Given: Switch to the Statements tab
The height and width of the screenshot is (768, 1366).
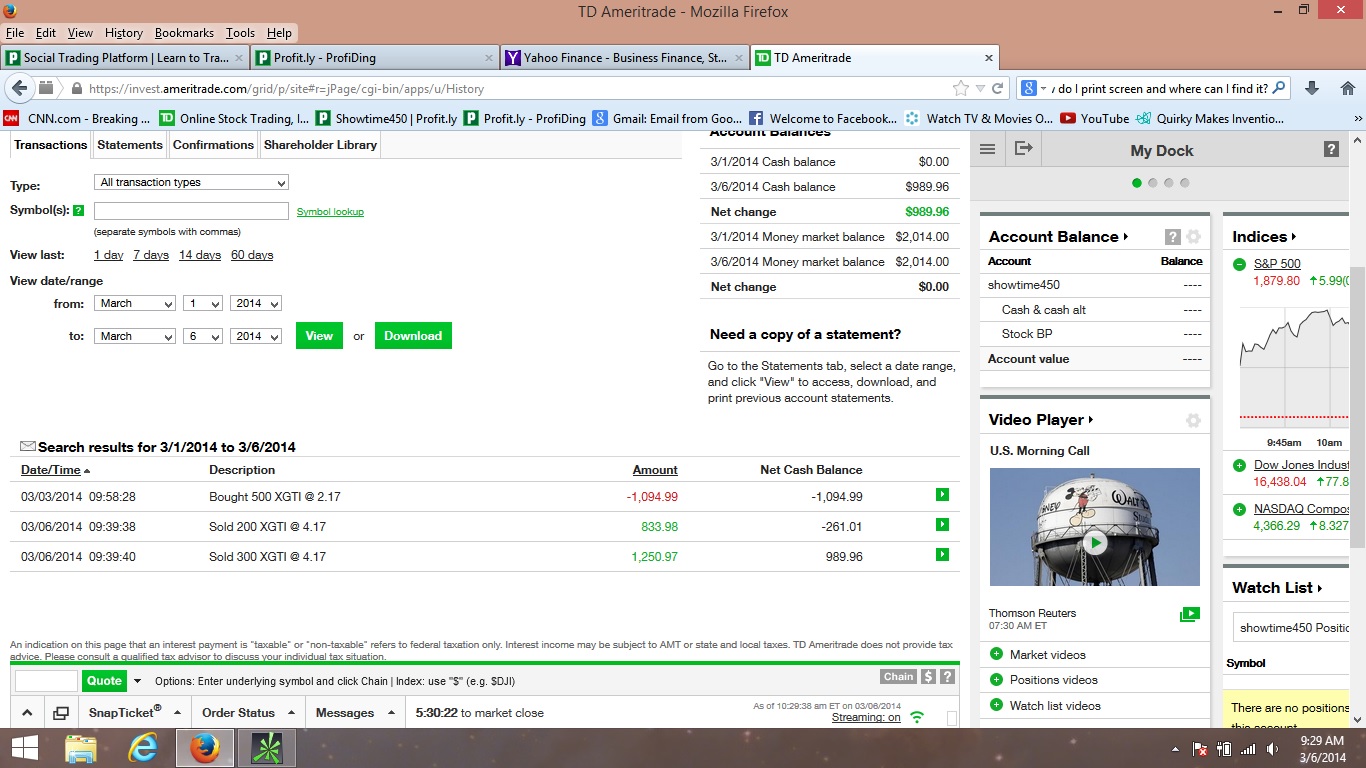Looking at the screenshot, I should [130, 145].
